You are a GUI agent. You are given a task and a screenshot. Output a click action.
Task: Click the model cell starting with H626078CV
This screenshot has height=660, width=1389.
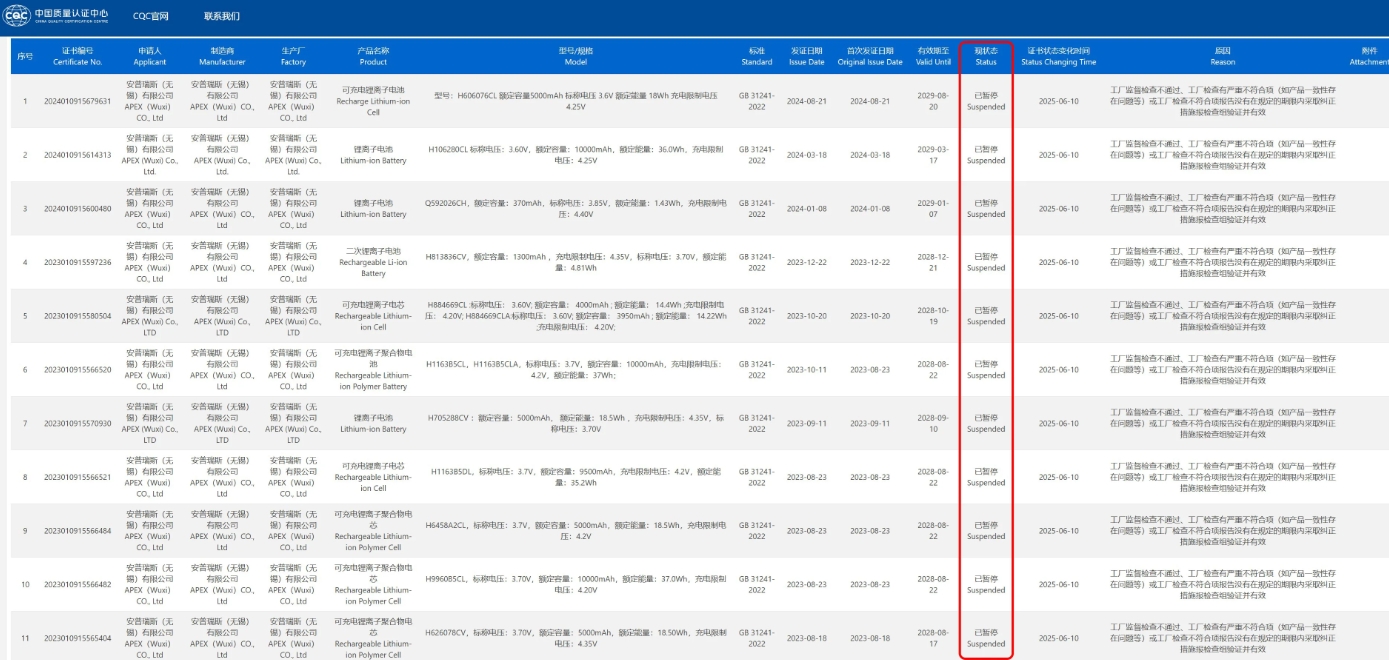pyautogui.click(x=576, y=638)
